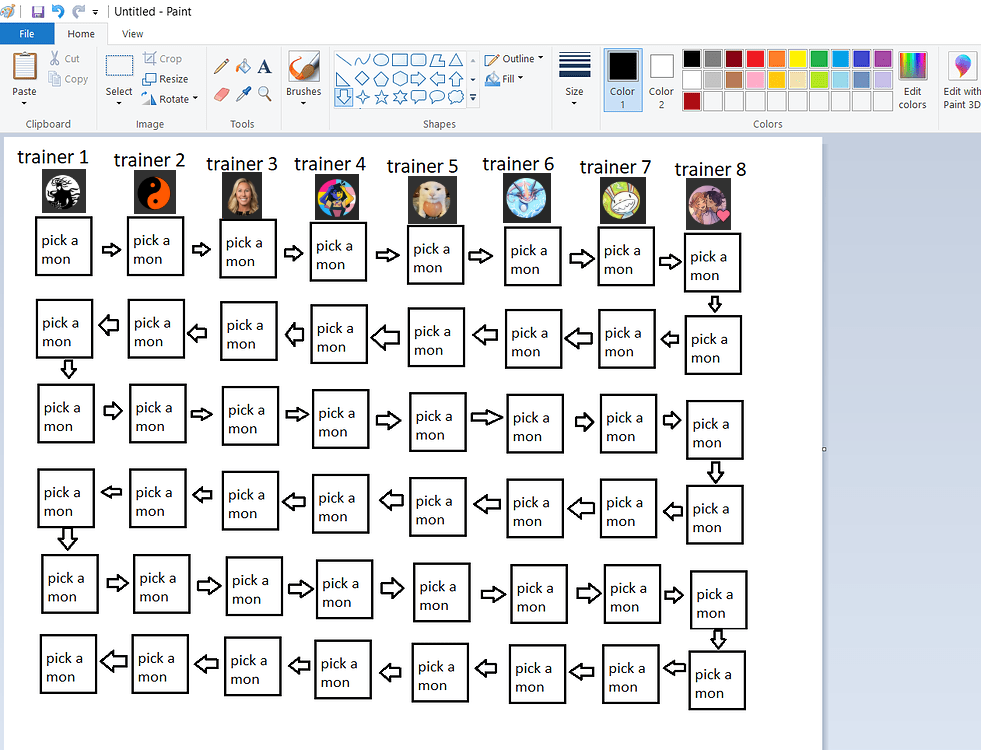
Task: Choose the Fill with color bucket tool
Action: tap(243, 66)
